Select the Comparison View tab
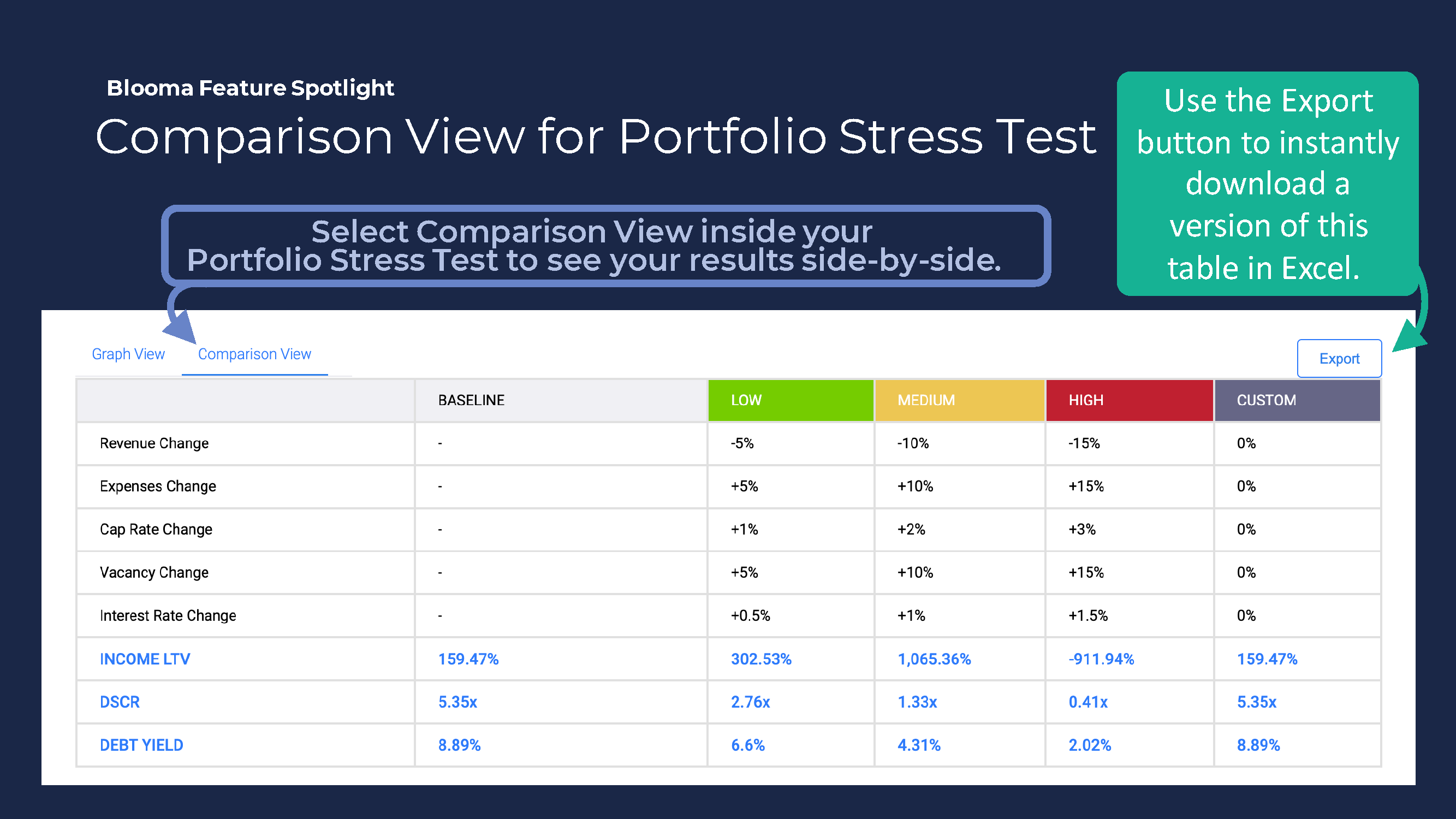This screenshot has width=1456, height=819. tap(254, 354)
